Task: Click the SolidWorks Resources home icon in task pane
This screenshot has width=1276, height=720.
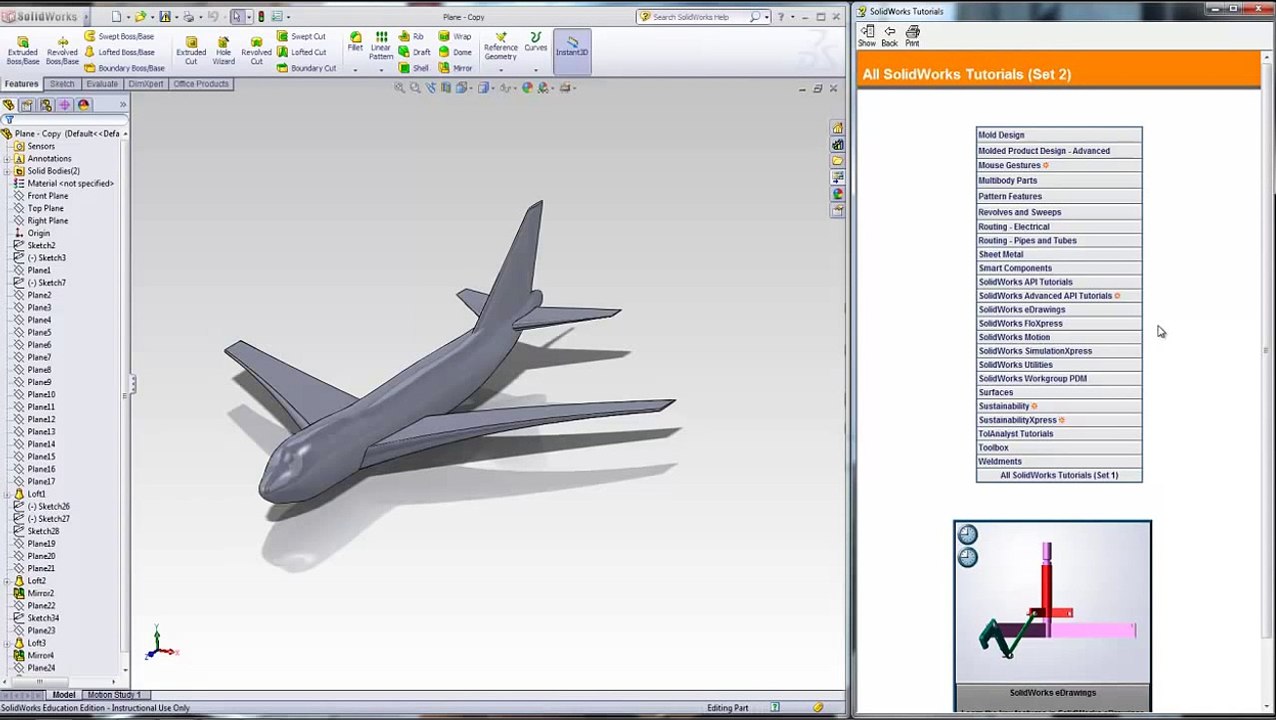Action: point(838,128)
